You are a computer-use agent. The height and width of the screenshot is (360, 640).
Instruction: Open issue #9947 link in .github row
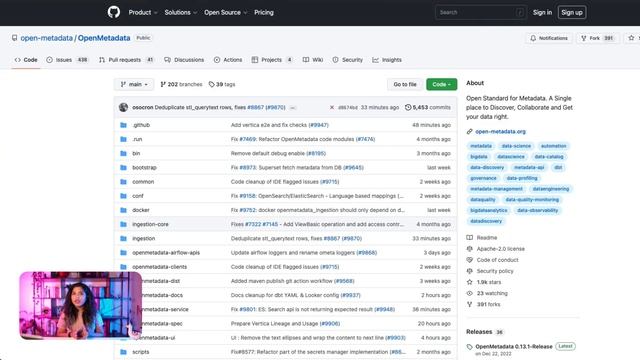point(319,125)
